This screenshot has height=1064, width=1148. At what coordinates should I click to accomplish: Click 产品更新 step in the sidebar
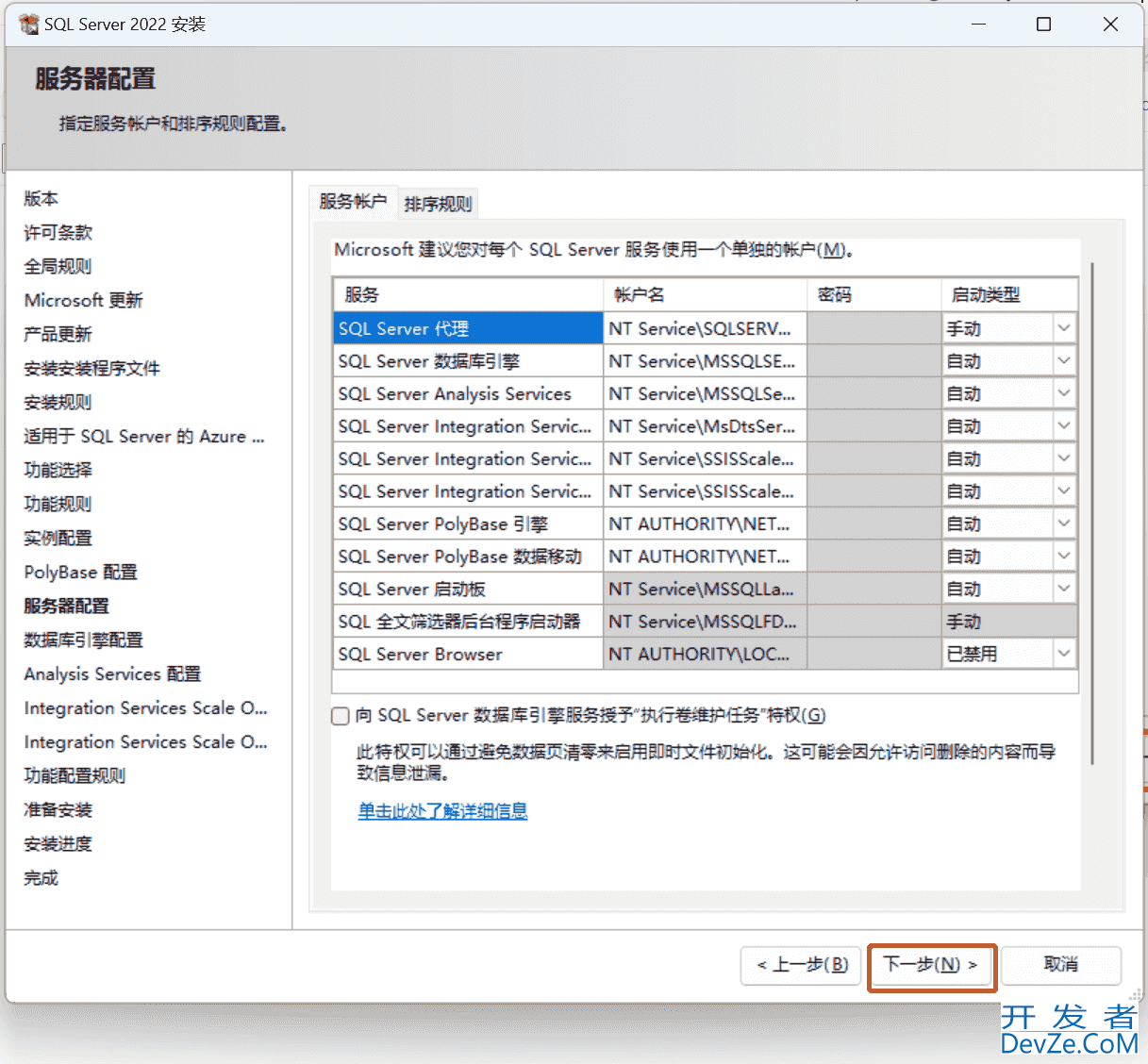[x=58, y=334]
